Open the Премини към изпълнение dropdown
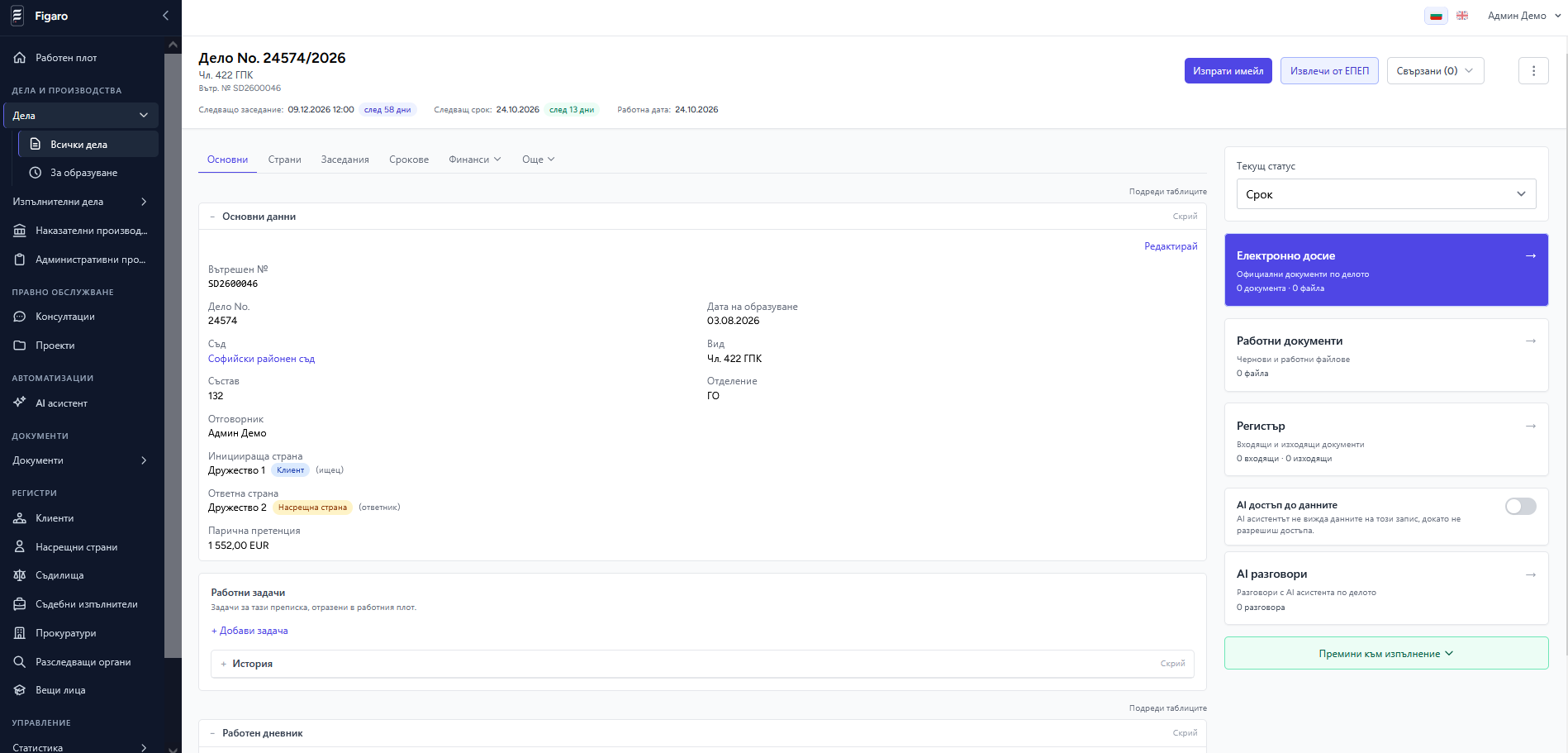1568x753 pixels. point(1386,653)
